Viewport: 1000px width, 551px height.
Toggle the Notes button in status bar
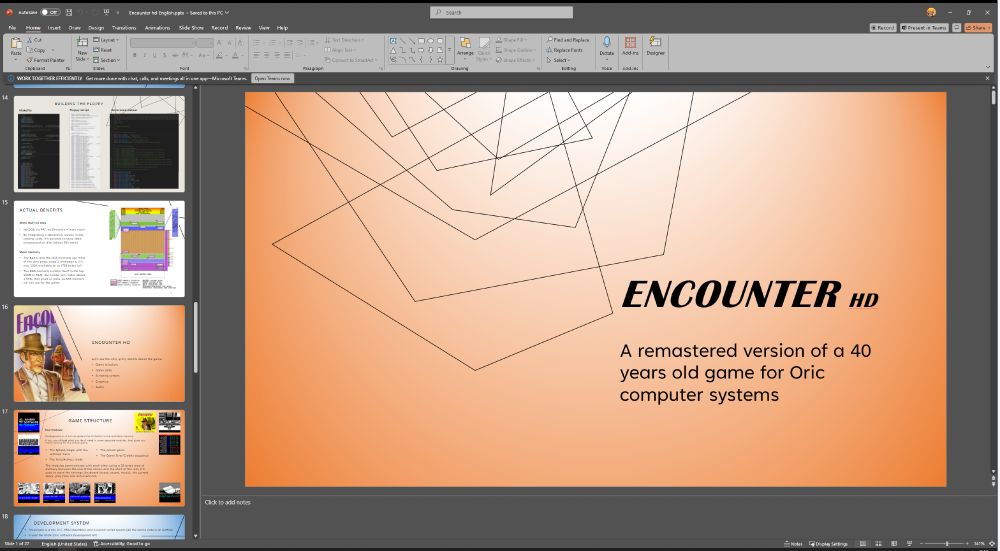tap(793, 544)
